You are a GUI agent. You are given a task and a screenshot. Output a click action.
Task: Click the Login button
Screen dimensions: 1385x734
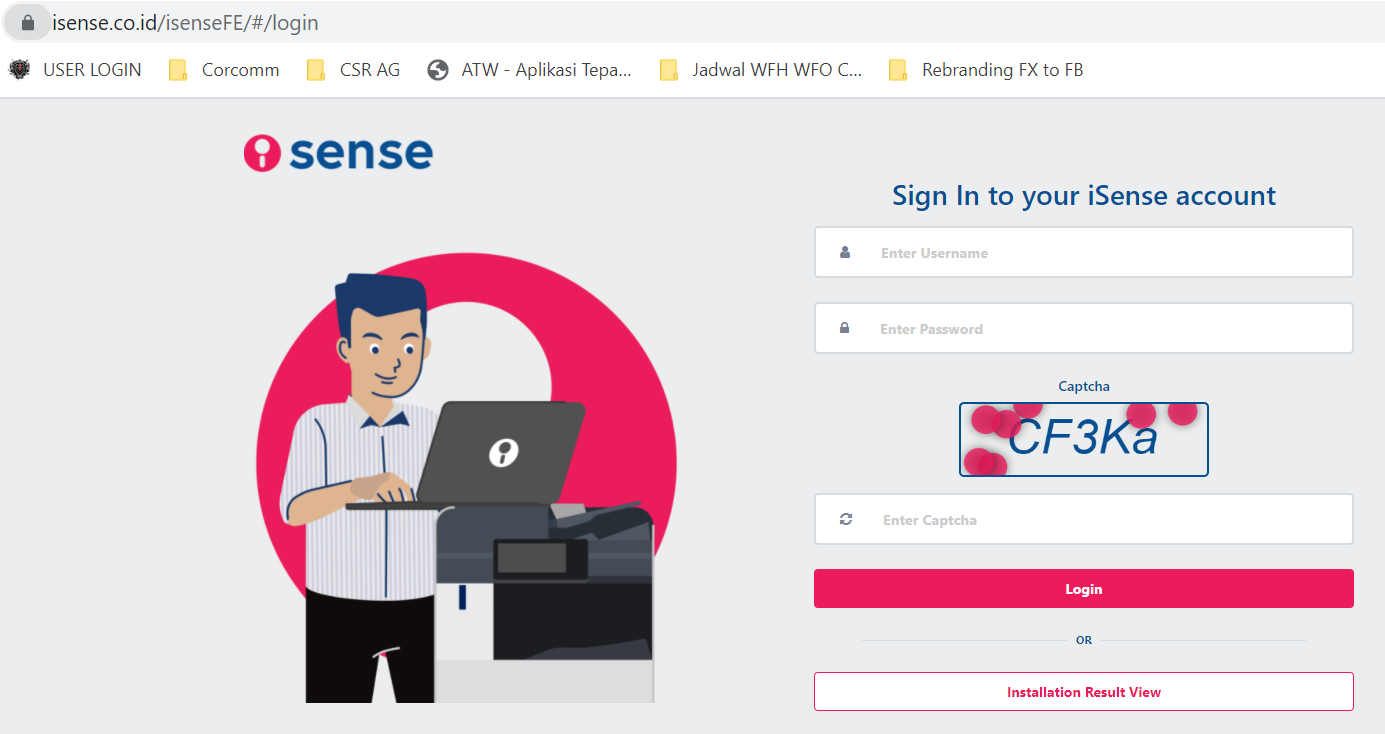pyautogui.click(x=1083, y=589)
